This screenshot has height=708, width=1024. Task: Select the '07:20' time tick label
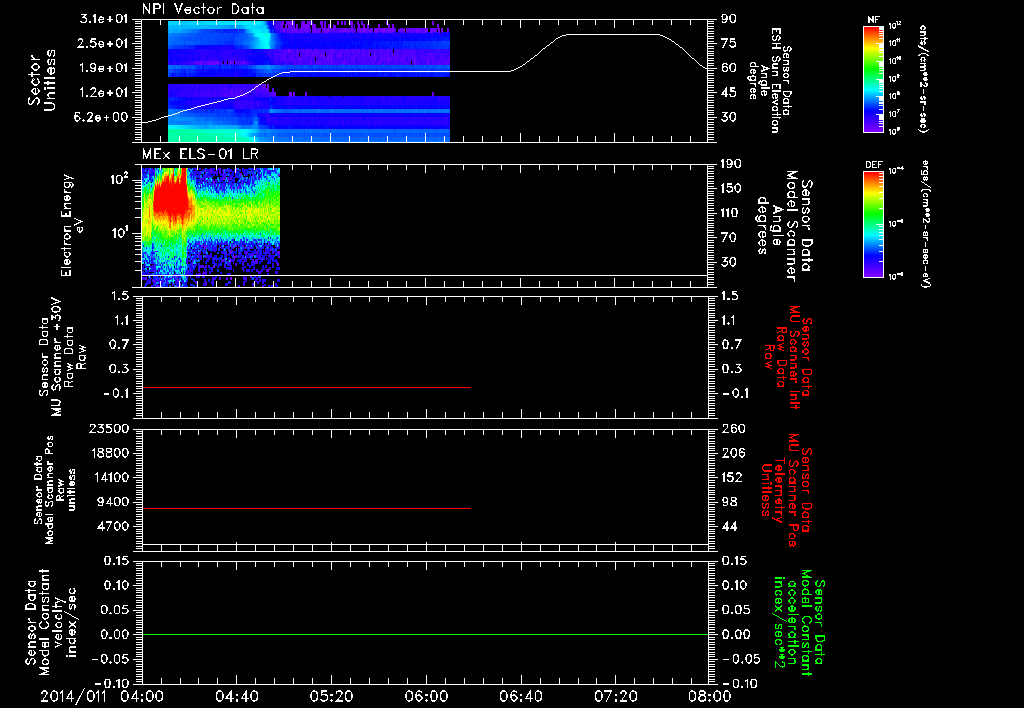click(616, 696)
